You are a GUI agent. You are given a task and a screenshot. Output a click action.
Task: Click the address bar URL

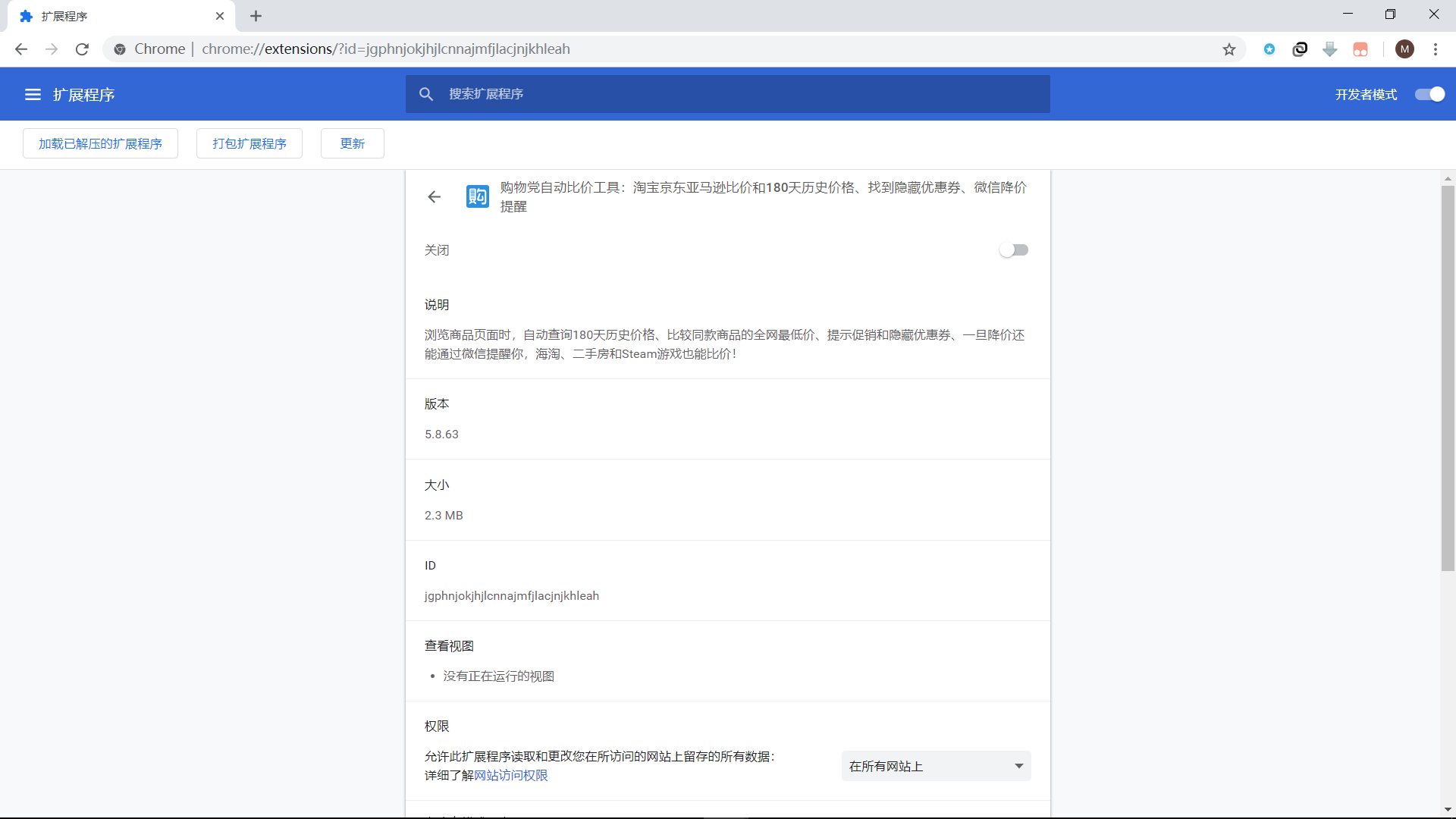pyautogui.click(x=386, y=49)
